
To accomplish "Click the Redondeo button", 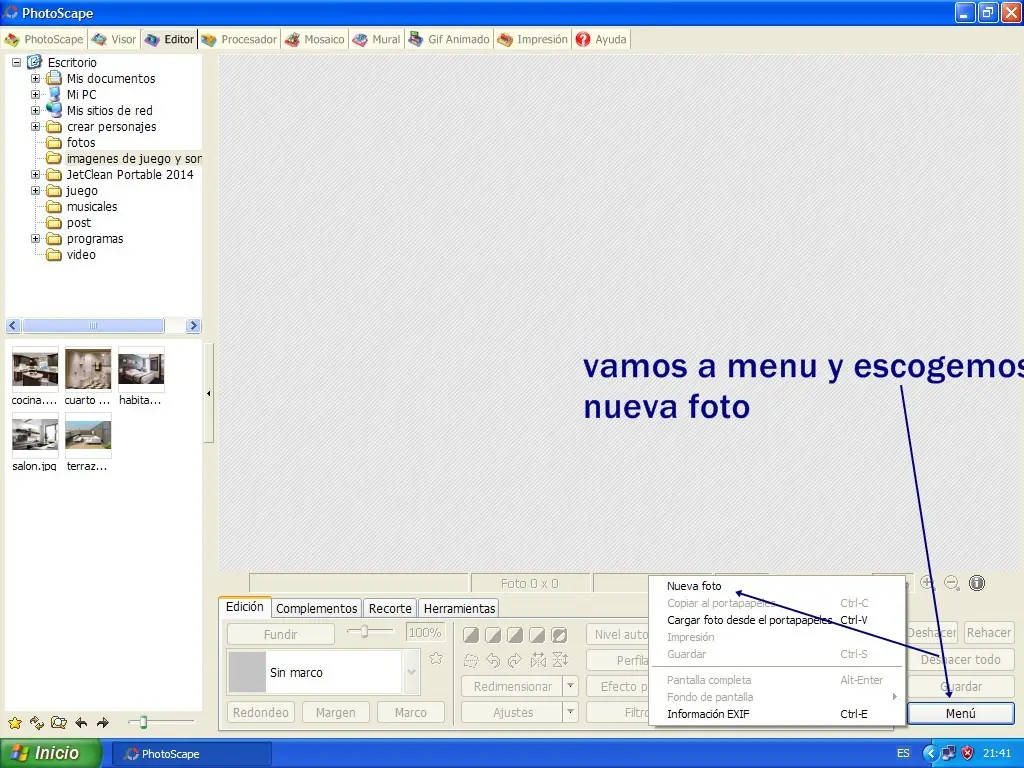I will tap(261, 712).
